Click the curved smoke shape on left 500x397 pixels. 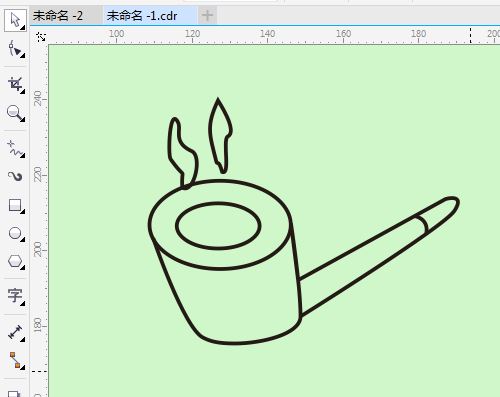click(182, 154)
